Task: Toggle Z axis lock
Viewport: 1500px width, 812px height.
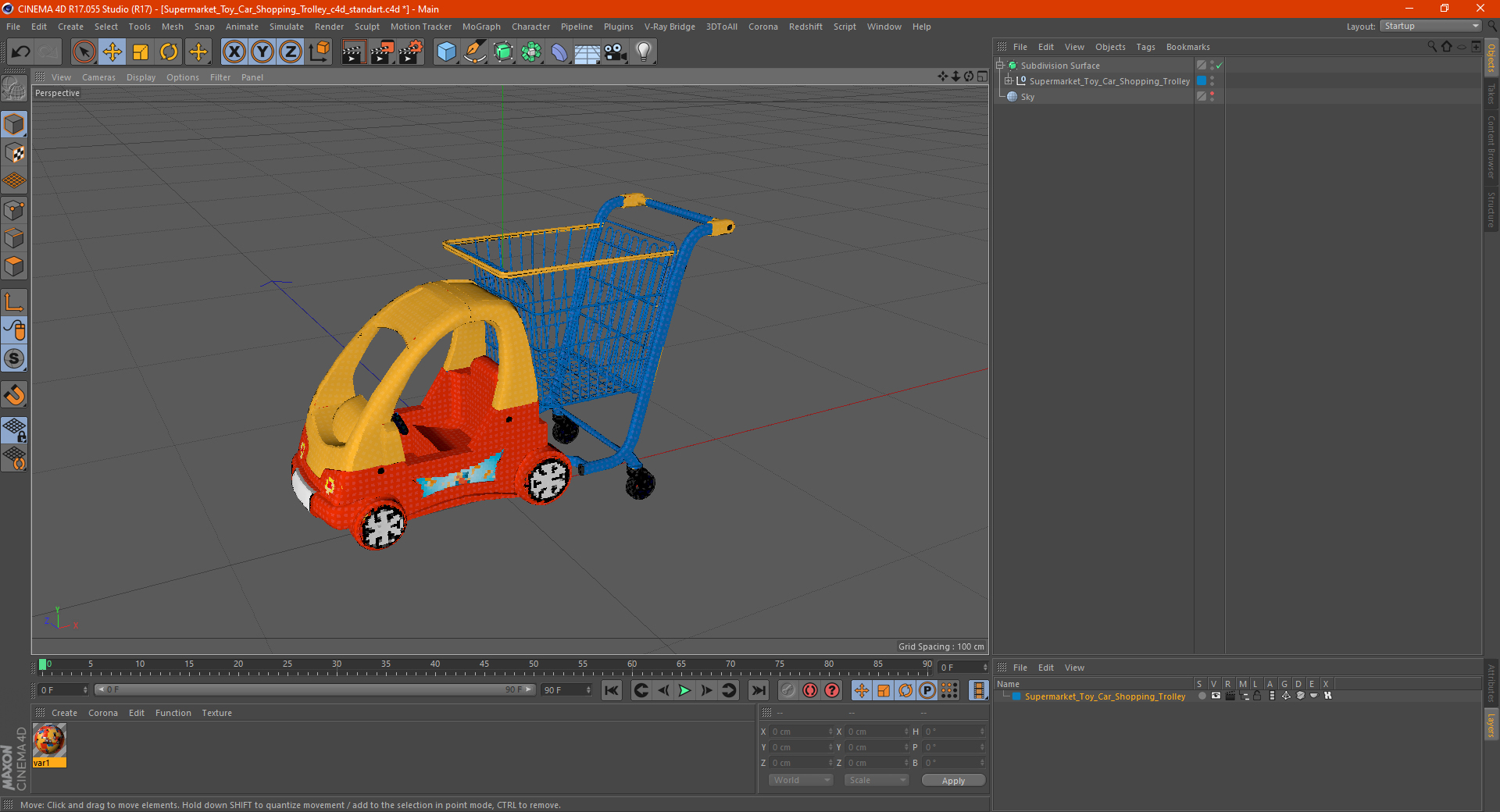Action: (x=291, y=52)
